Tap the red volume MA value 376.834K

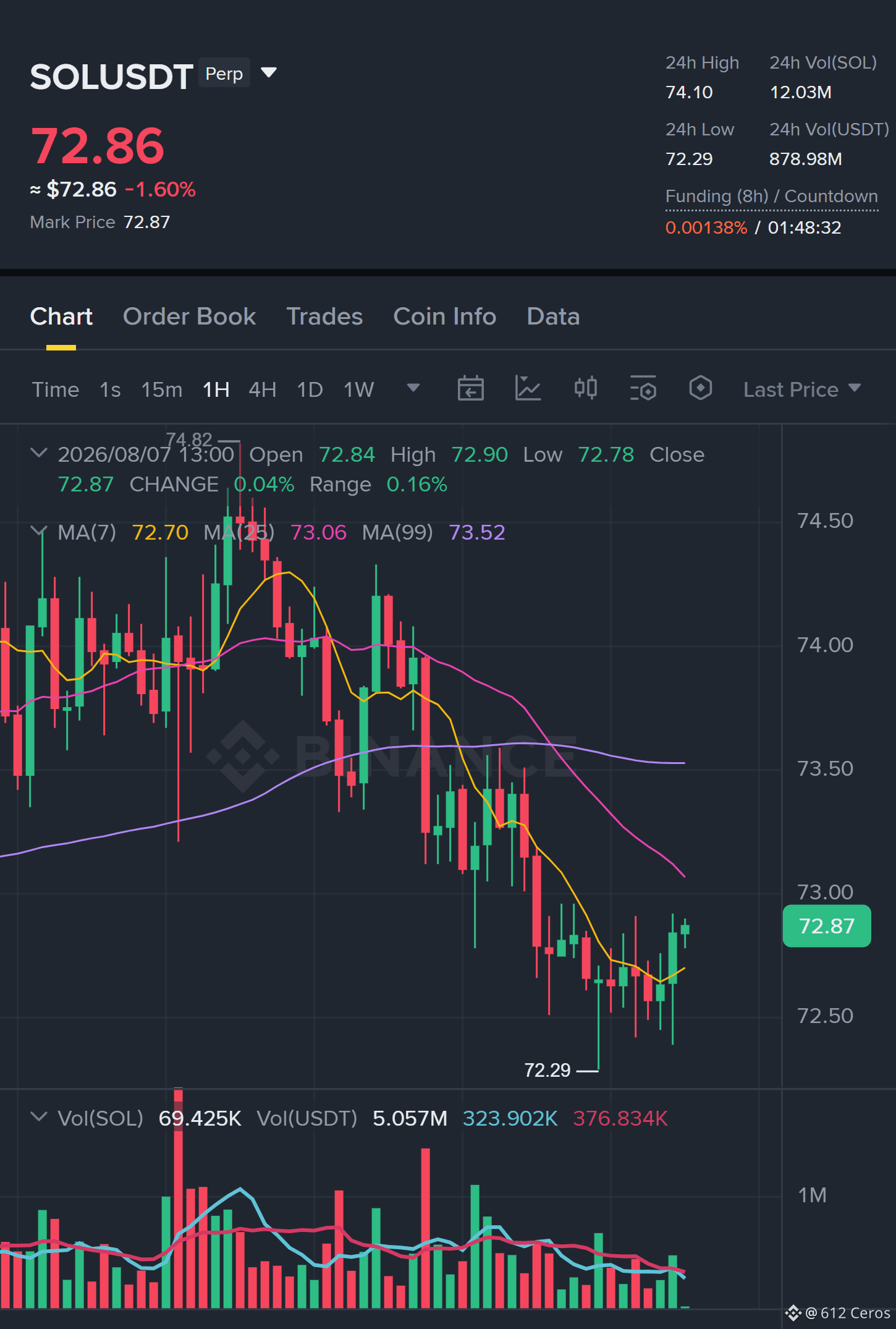tap(620, 1118)
